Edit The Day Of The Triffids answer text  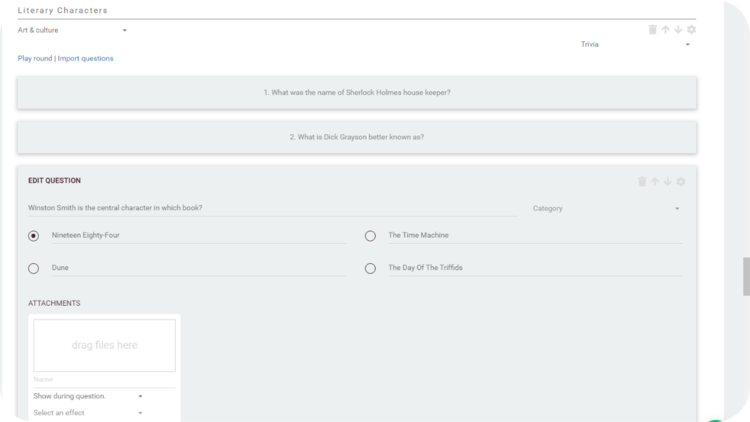point(536,268)
